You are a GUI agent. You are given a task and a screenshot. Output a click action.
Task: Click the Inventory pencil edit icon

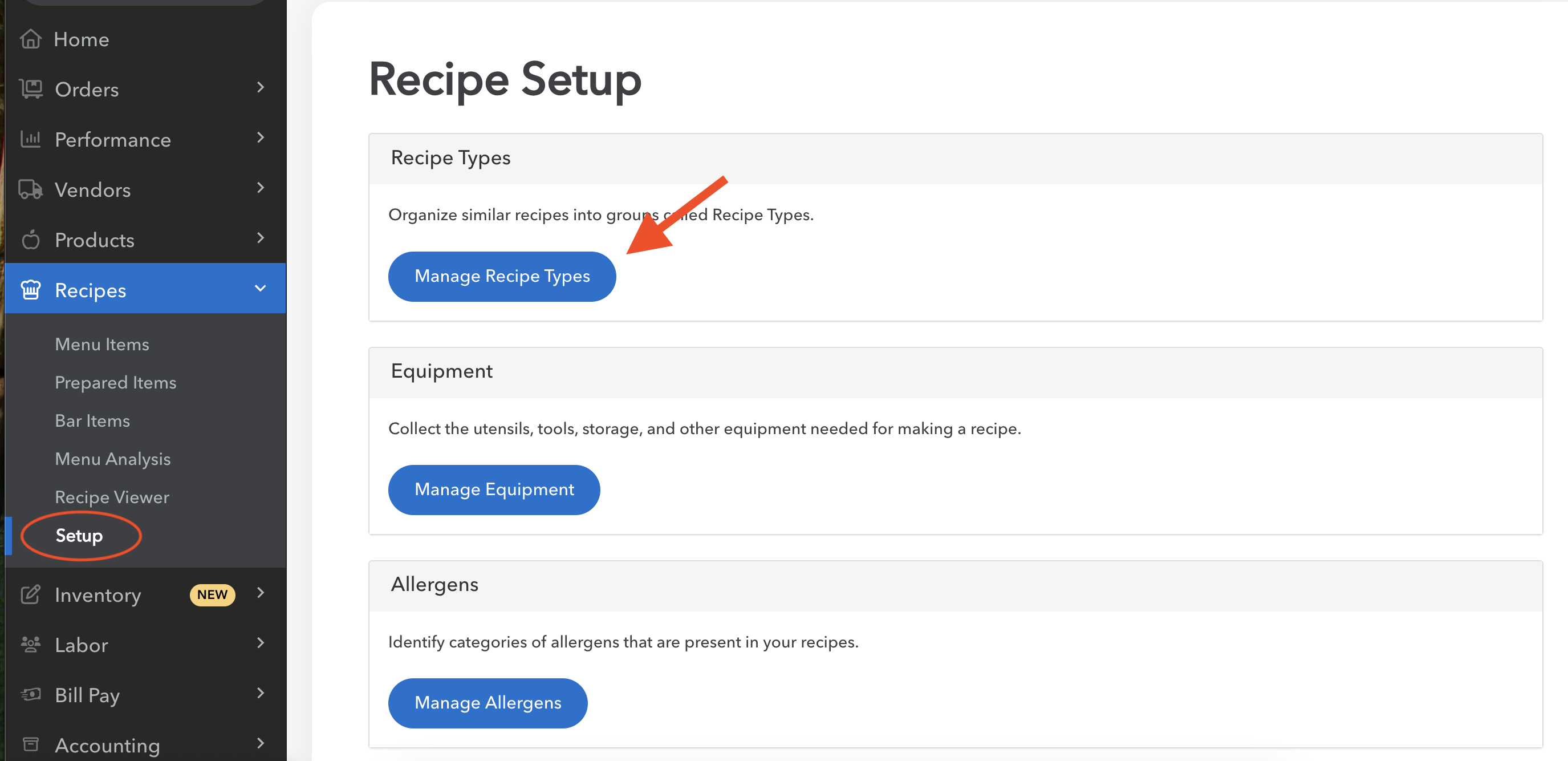pyautogui.click(x=30, y=594)
